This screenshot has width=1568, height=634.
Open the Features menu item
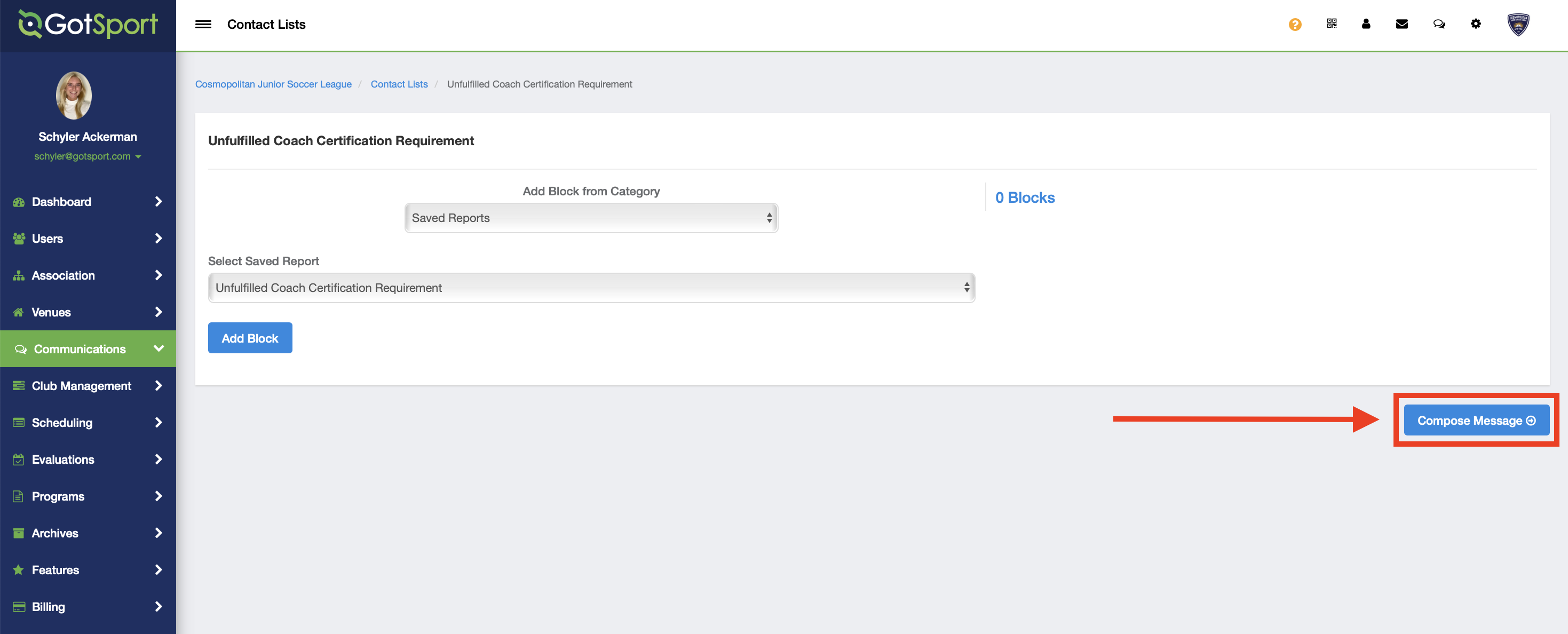pyautogui.click(x=88, y=570)
